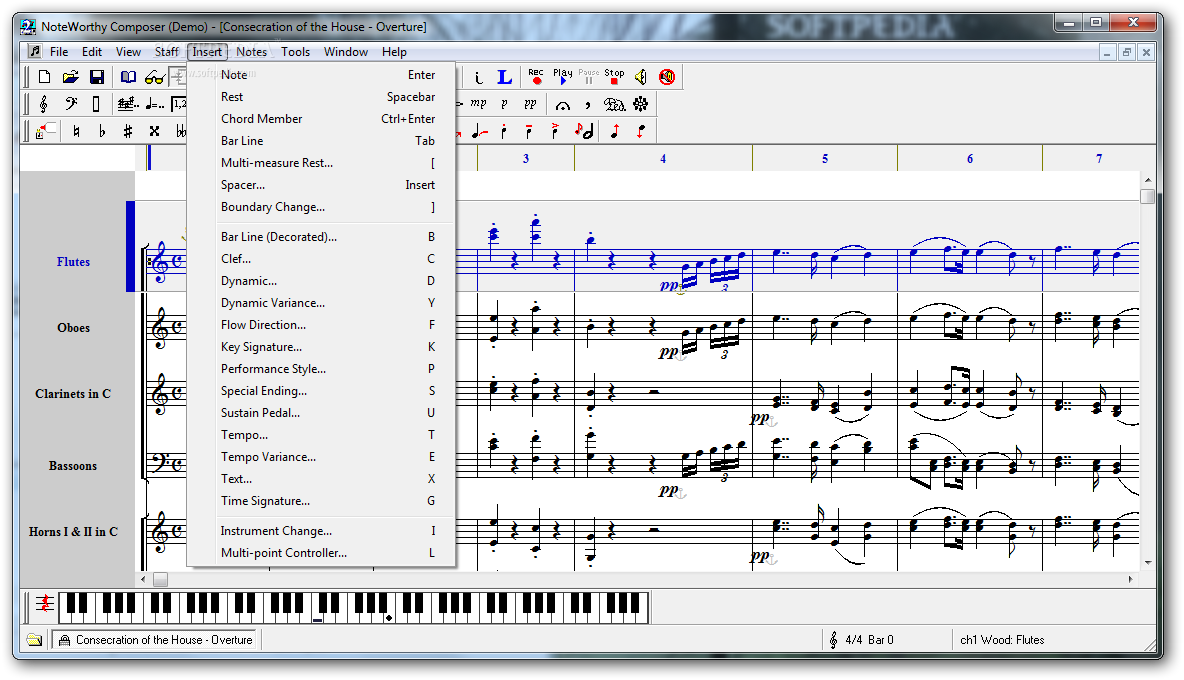This screenshot has width=1184, height=680.
Task: Select the Bassoons staff label
Action: 73,466
